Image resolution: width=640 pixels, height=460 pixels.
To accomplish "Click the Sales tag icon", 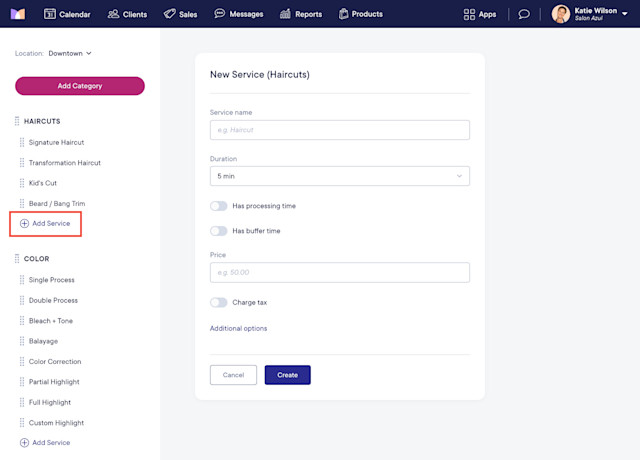I will [169, 14].
